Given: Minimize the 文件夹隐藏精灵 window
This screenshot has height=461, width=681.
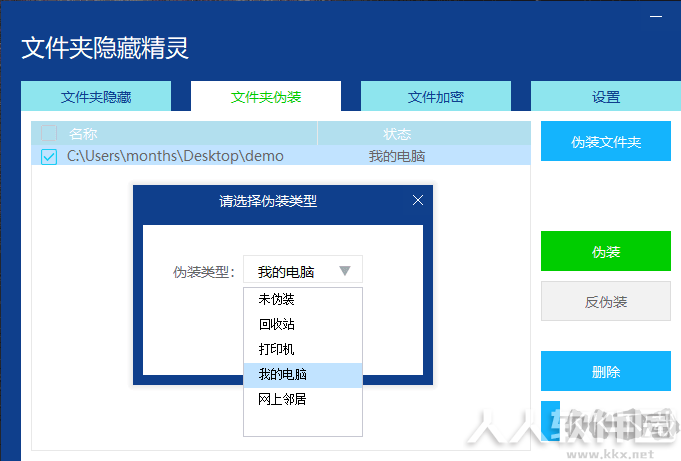Looking at the screenshot, I should pyautogui.click(x=656, y=17).
